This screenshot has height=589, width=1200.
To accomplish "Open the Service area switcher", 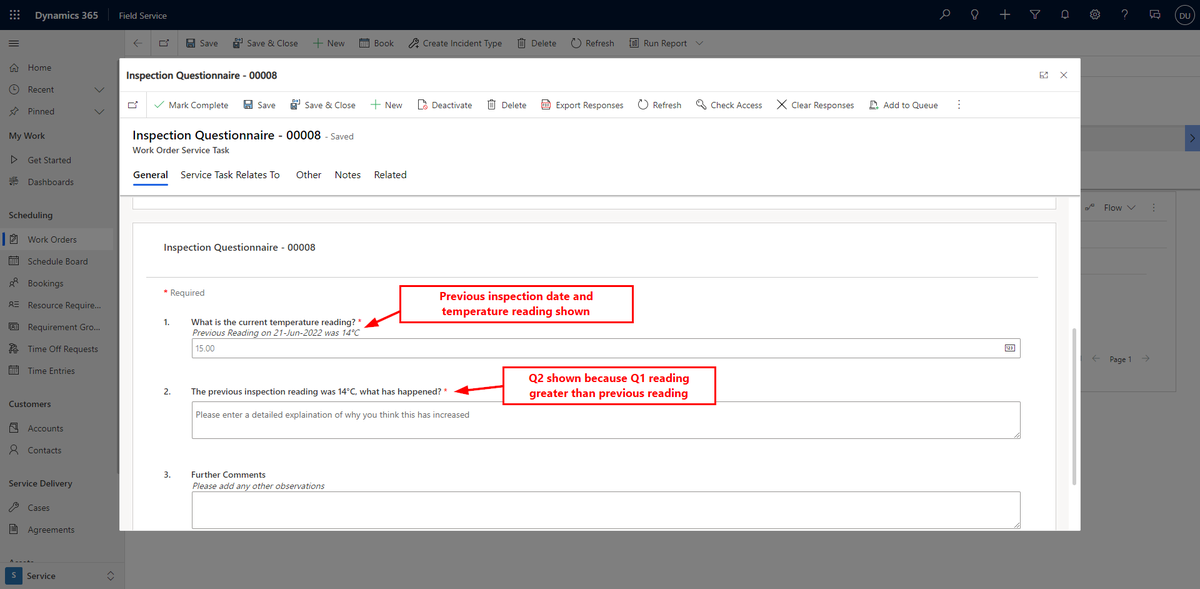I will click(60, 576).
